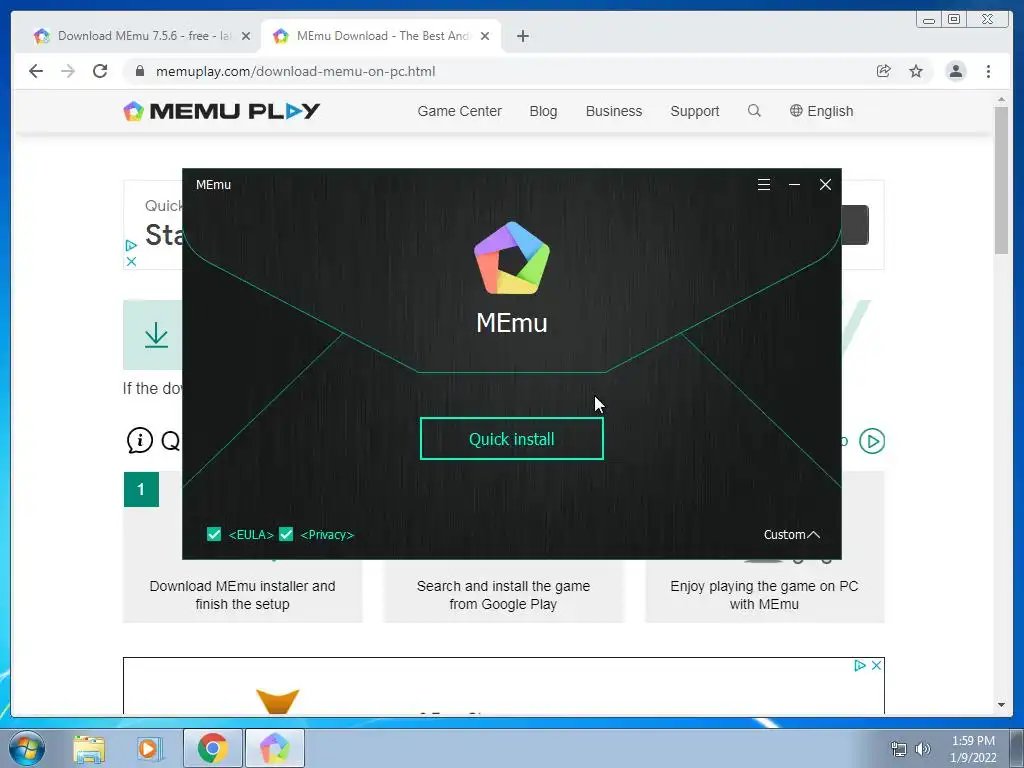Click the site lock icon
1024x768 pixels.
(139, 71)
